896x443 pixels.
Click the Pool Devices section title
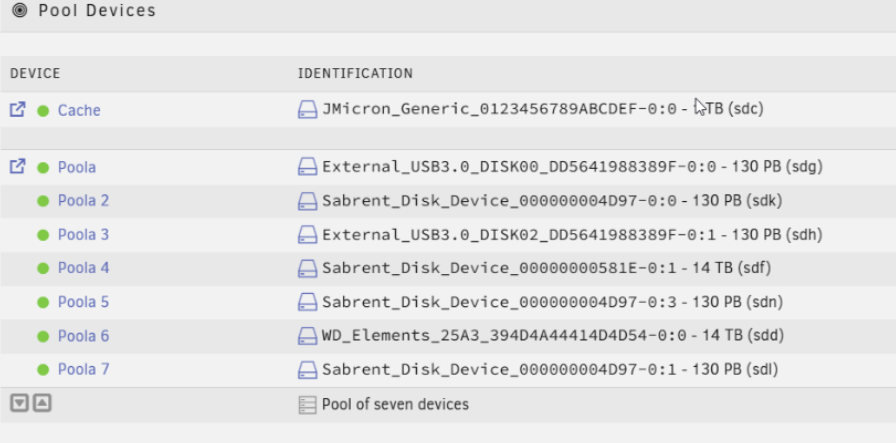point(97,10)
